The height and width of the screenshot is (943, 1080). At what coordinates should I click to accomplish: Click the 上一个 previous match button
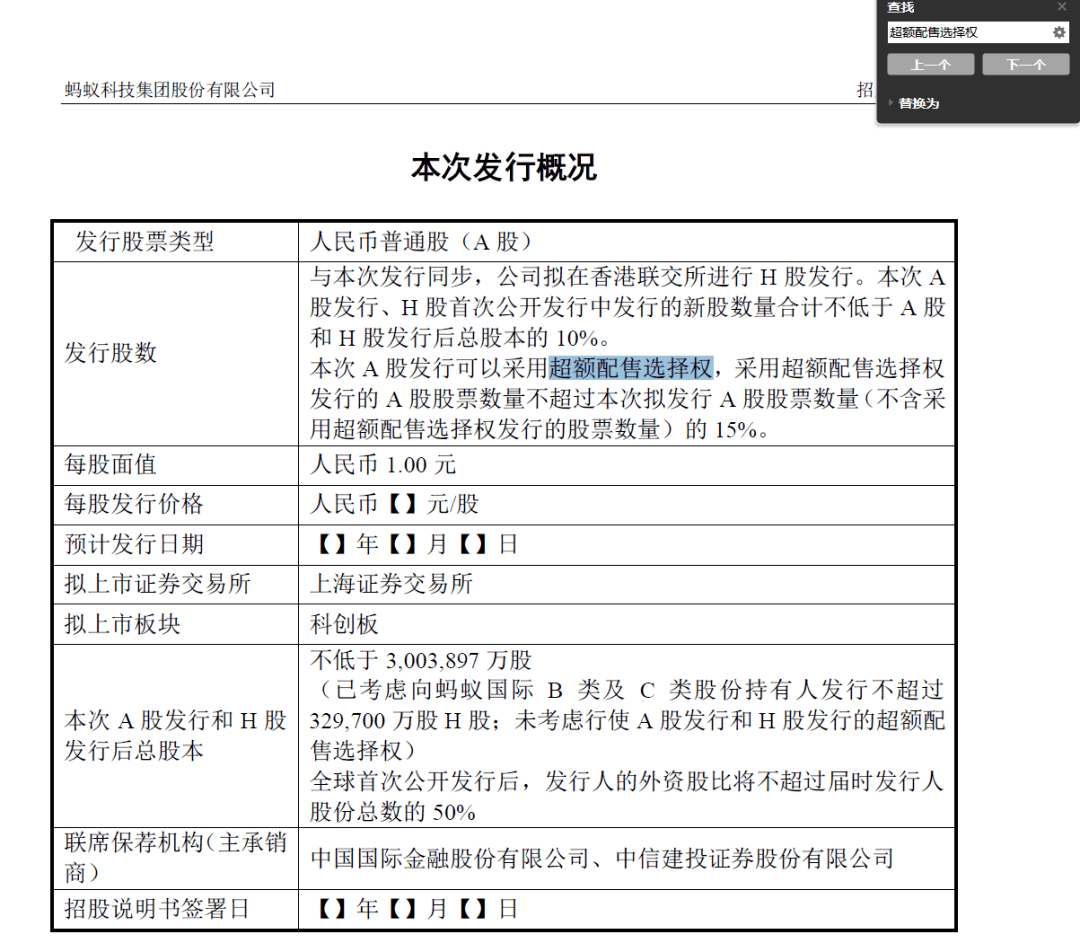click(x=930, y=64)
